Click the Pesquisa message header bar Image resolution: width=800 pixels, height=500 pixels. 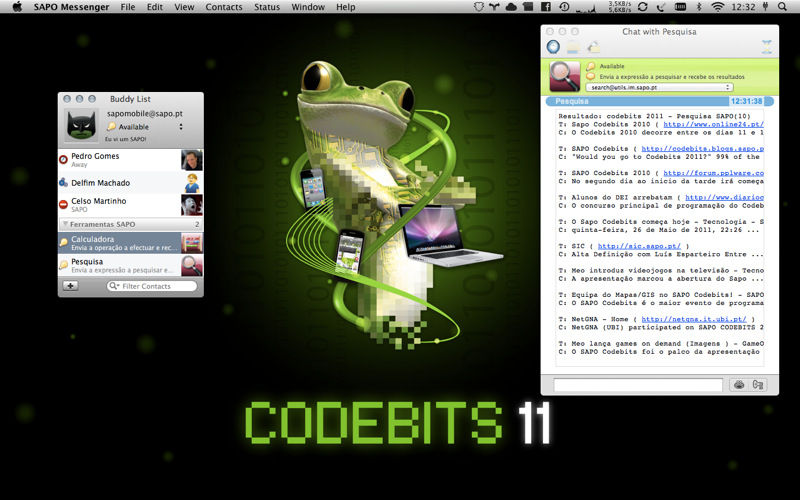[659, 101]
